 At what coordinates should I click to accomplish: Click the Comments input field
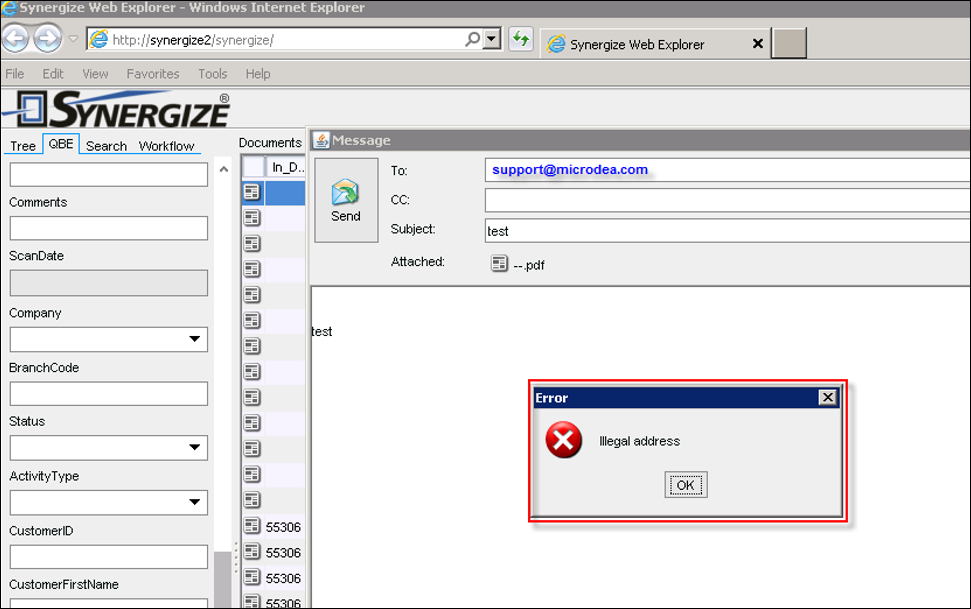coord(108,228)
